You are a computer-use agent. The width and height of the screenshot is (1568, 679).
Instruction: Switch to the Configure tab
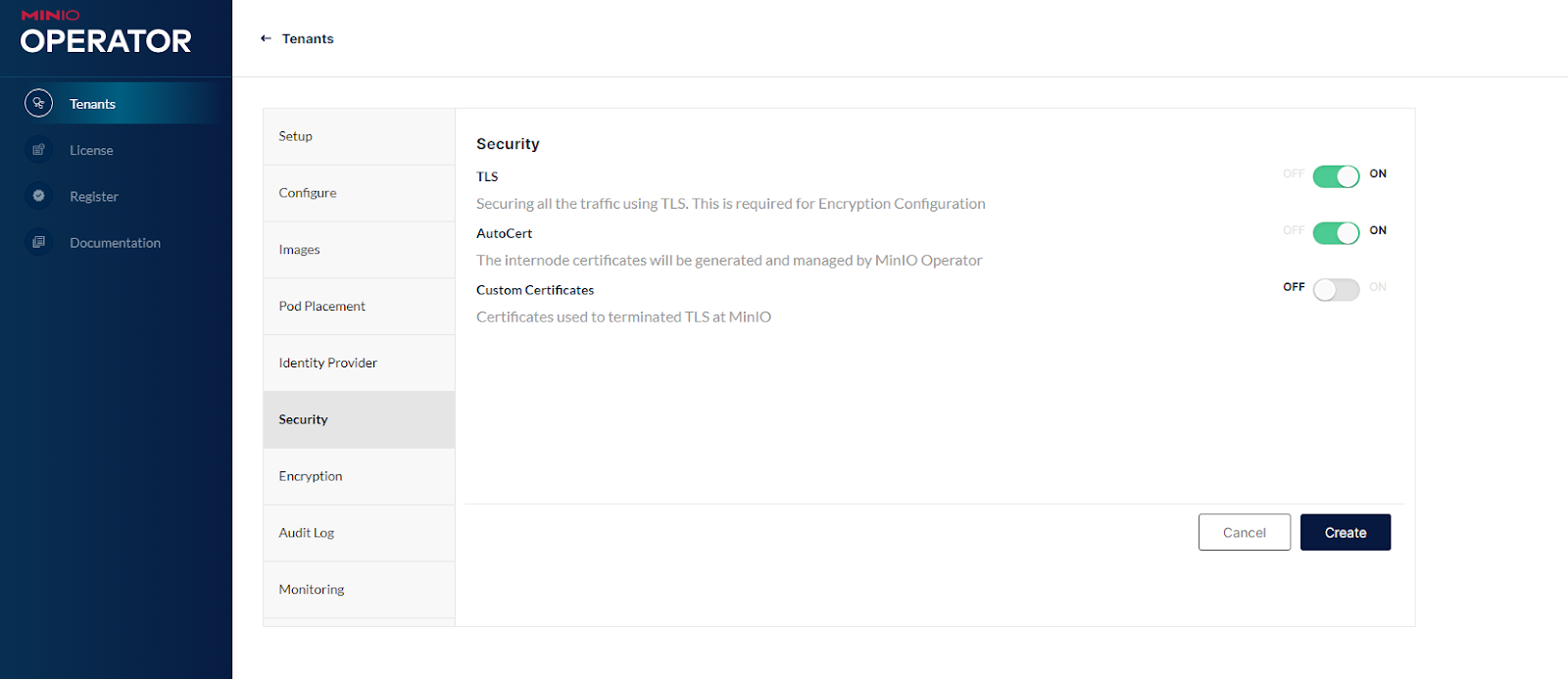coord(359,193)
